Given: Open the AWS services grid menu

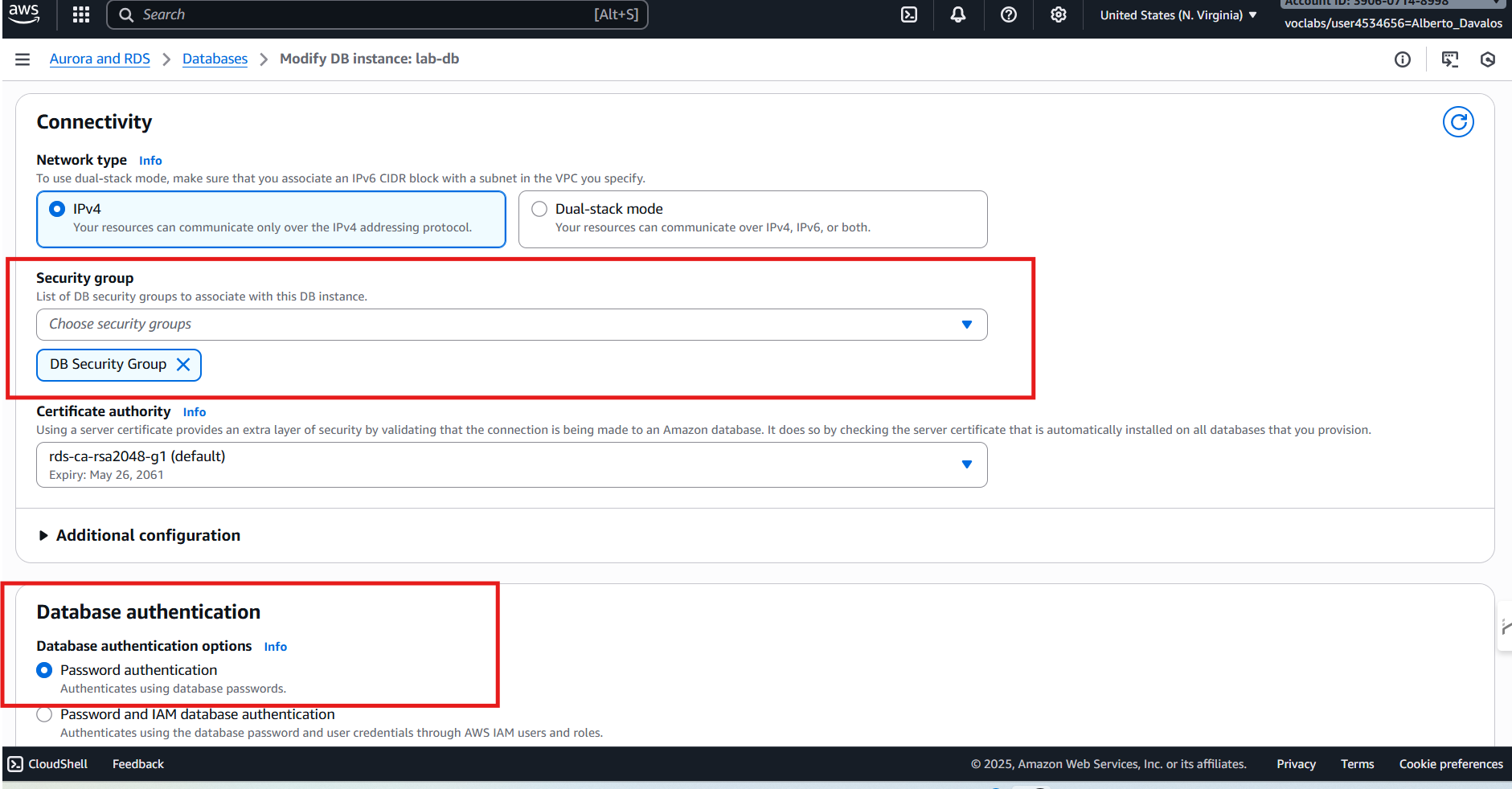Looking at the screenshot, I should pos(80,14).
